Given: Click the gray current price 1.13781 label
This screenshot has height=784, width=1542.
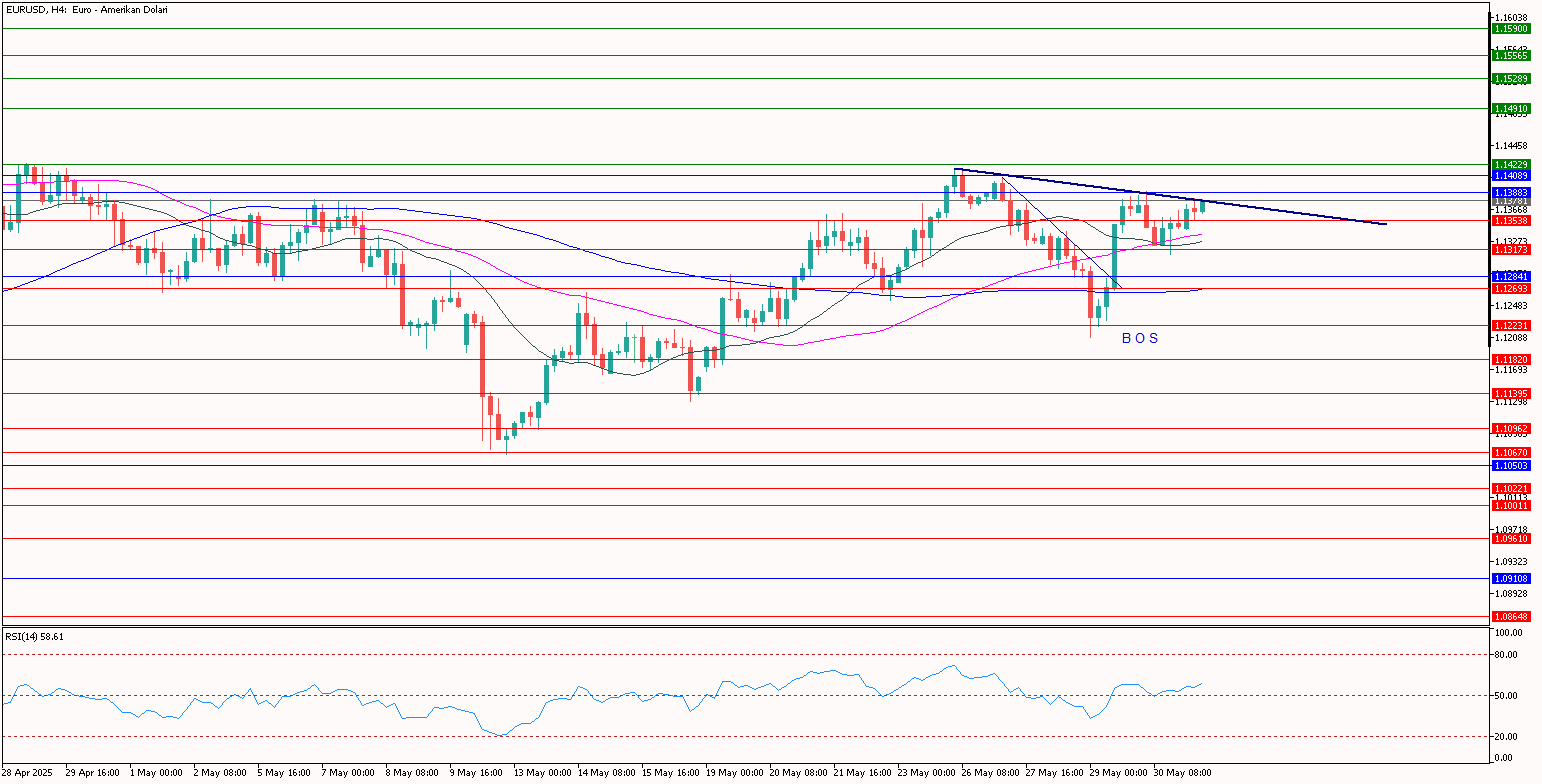Looking at the screenshot, I should click(1511, 201).
